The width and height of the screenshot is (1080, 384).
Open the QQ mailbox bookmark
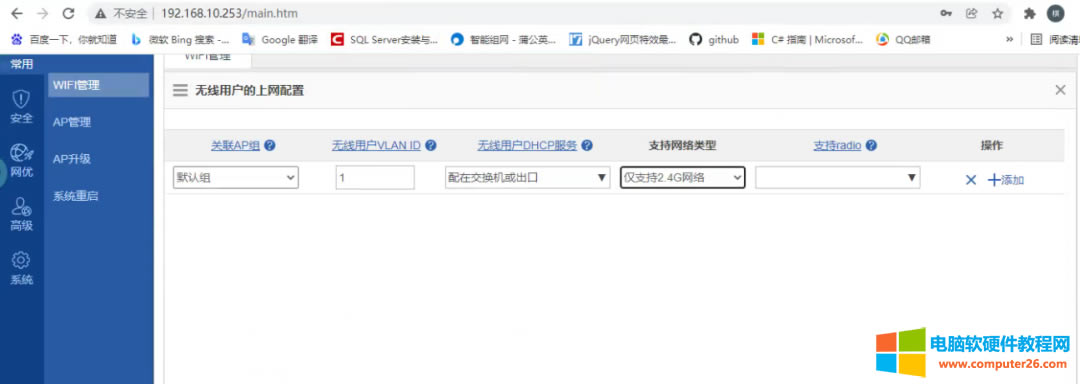tap(903, 40)
